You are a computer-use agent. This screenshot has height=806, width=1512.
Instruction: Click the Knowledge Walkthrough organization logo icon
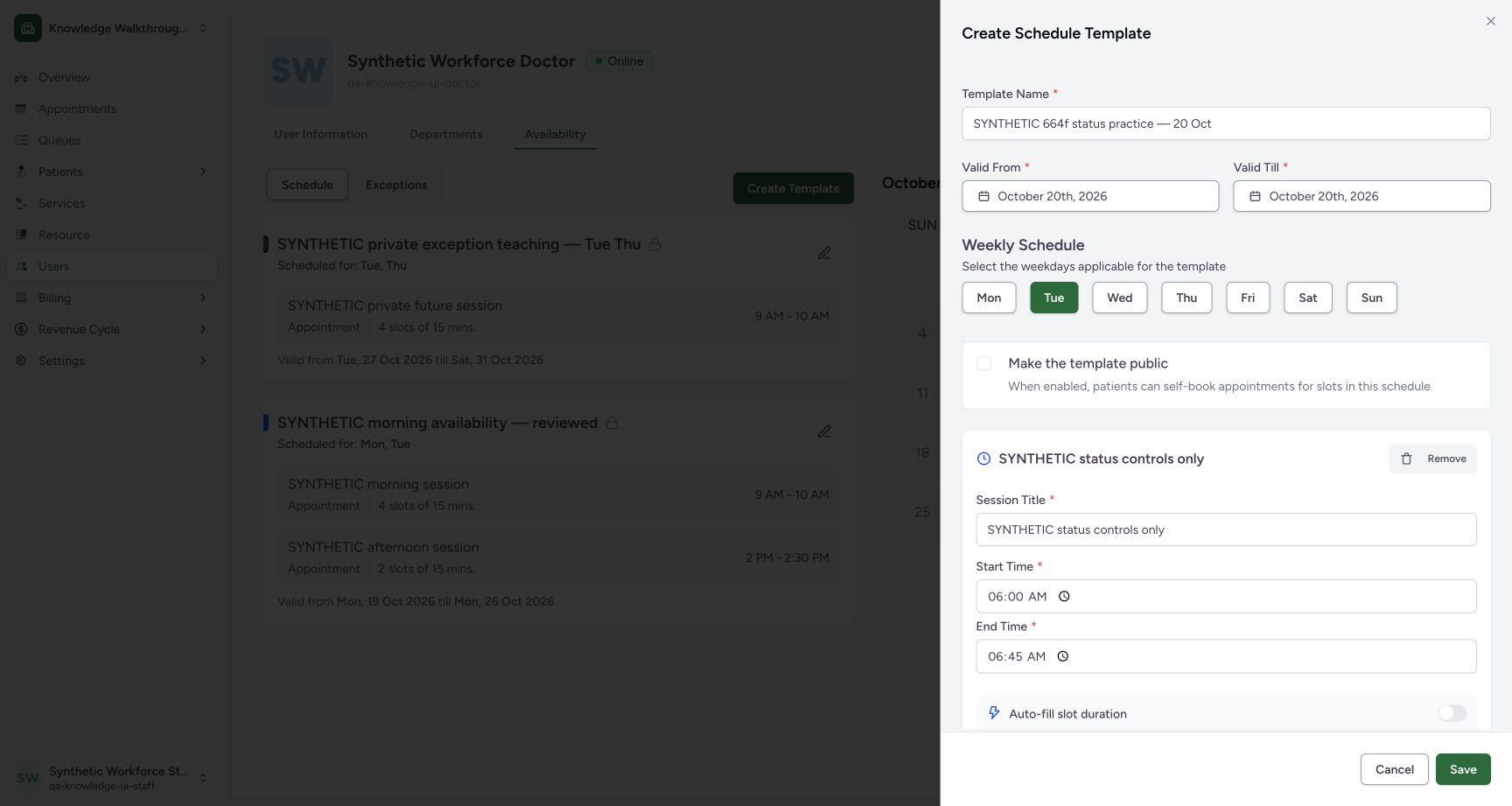coord(28,28)
